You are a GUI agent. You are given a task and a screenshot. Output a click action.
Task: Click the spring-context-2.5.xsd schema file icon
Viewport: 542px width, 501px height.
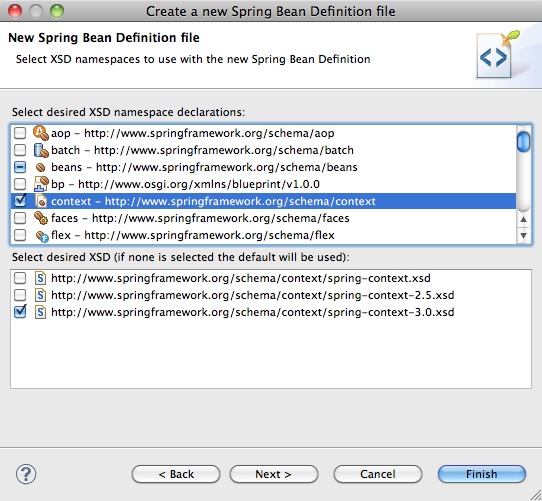point(40,295)
